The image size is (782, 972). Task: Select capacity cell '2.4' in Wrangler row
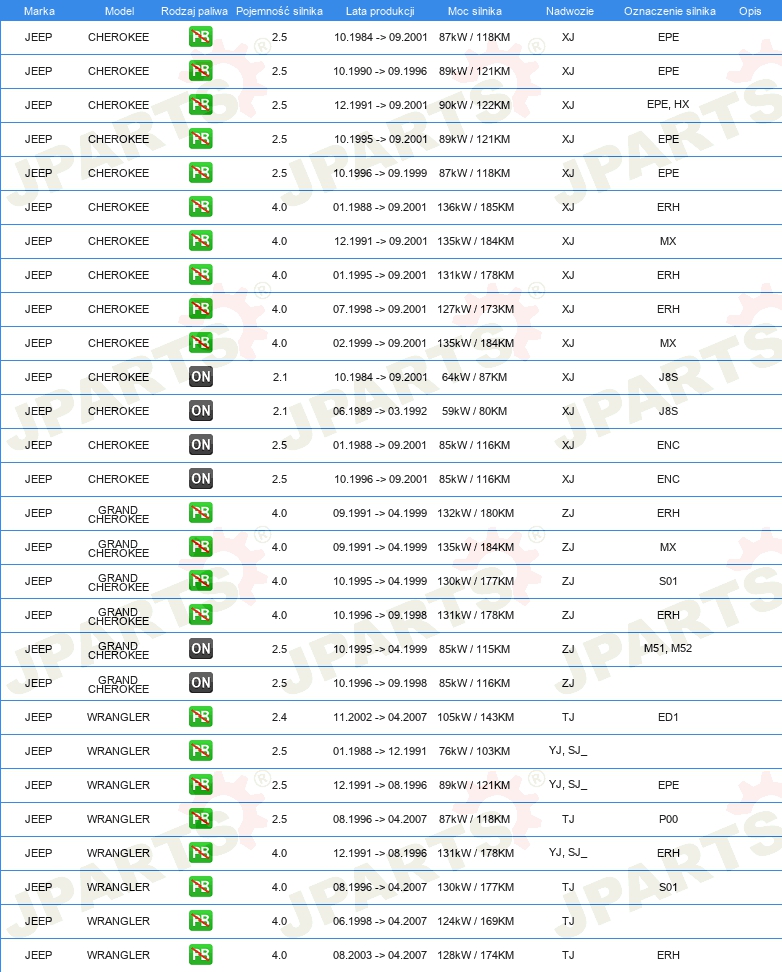pyautogui.click(x=279, y=717)
